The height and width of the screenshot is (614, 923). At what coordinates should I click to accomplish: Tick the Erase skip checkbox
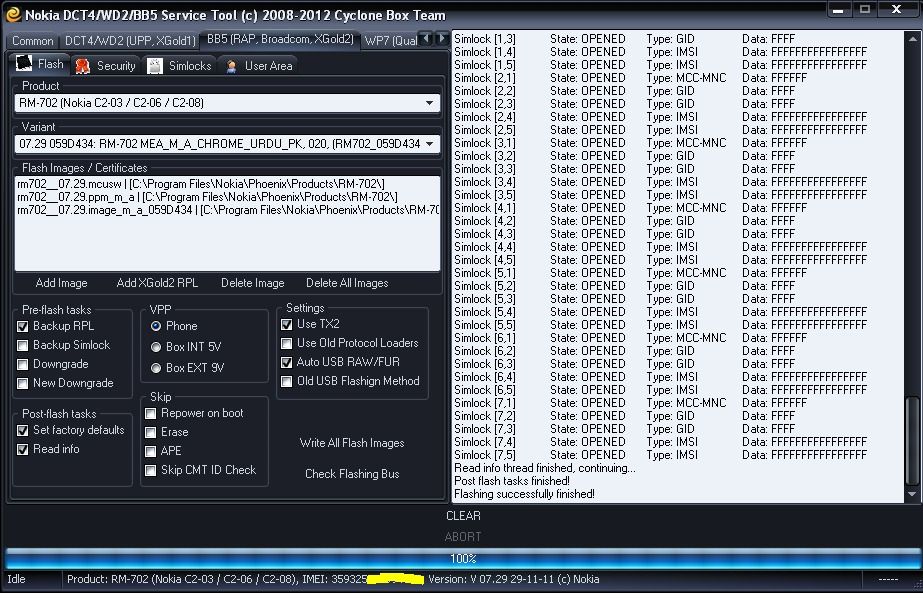(151, 432)
